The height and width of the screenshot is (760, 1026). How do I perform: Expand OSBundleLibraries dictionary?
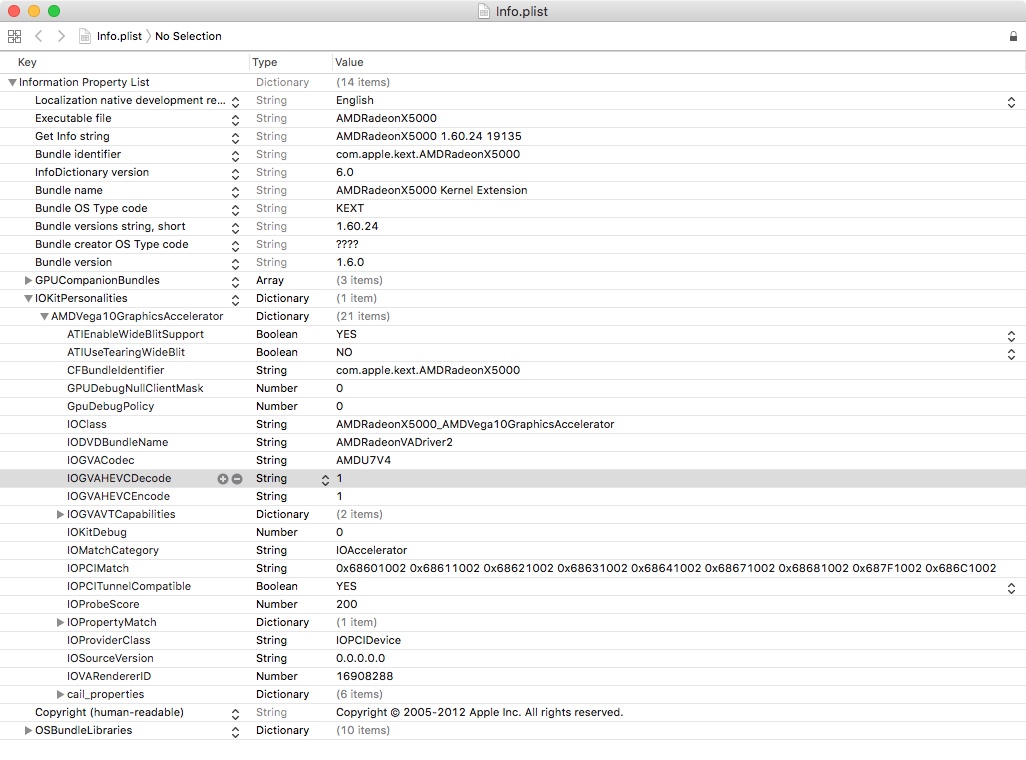[28, 731]
